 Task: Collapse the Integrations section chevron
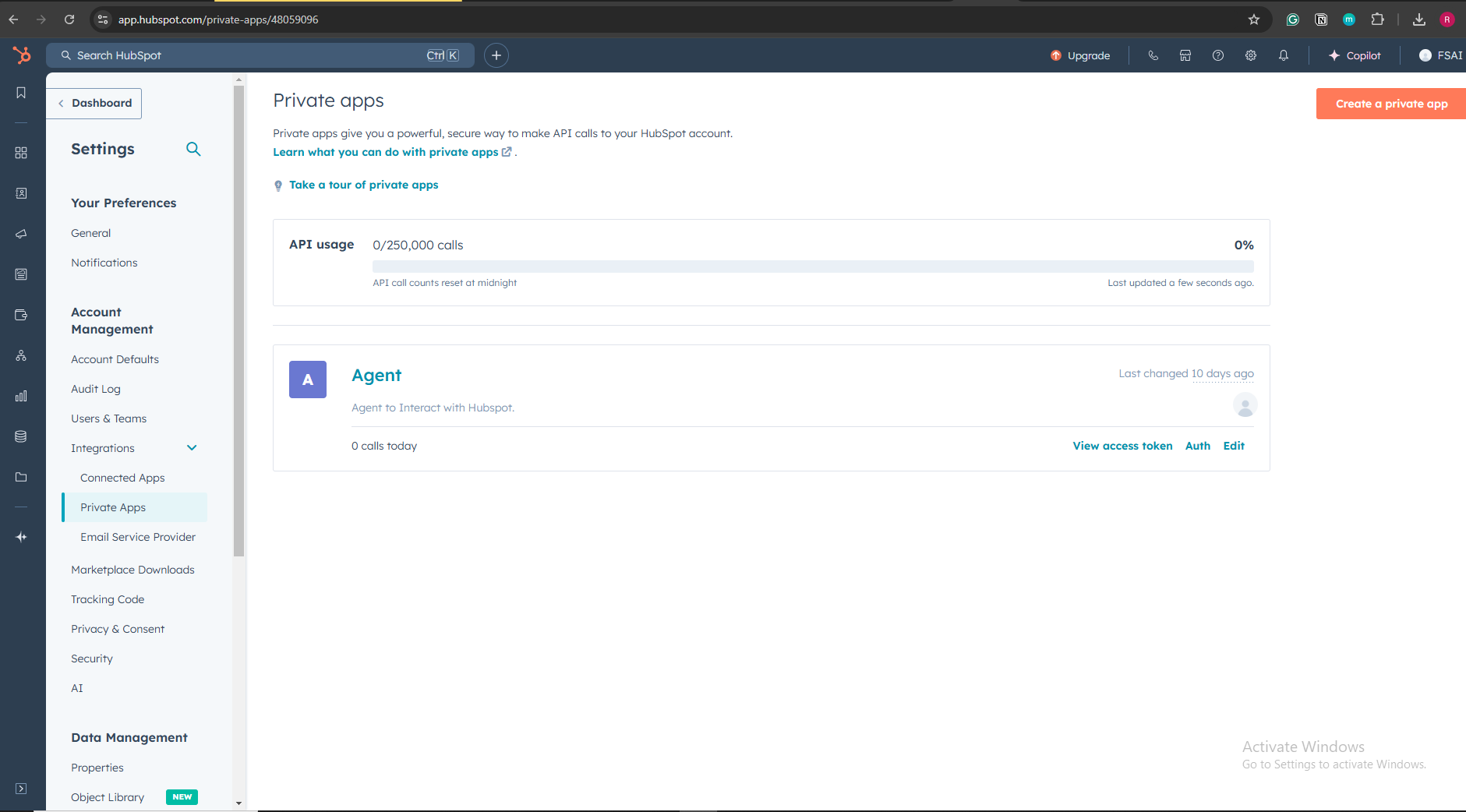[192, 448]
